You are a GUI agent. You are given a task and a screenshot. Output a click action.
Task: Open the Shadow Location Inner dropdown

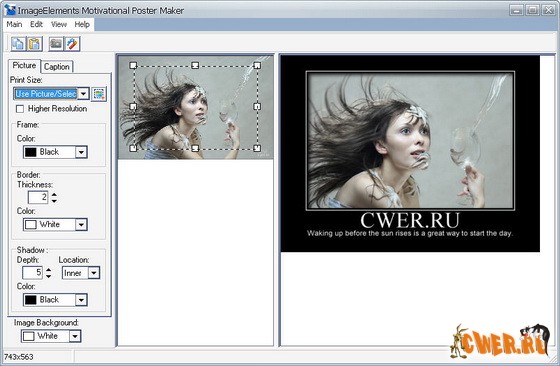(x=94, y=273)
